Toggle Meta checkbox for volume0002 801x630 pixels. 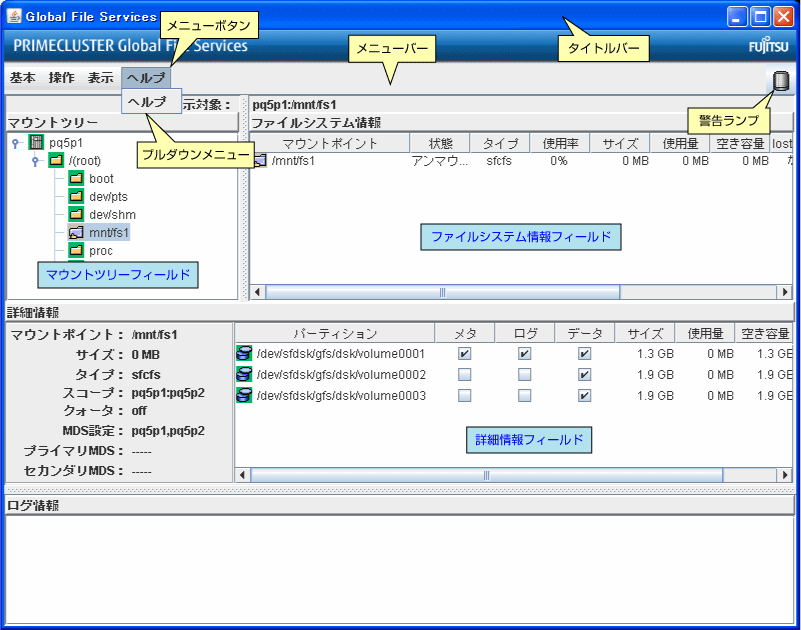464,375
